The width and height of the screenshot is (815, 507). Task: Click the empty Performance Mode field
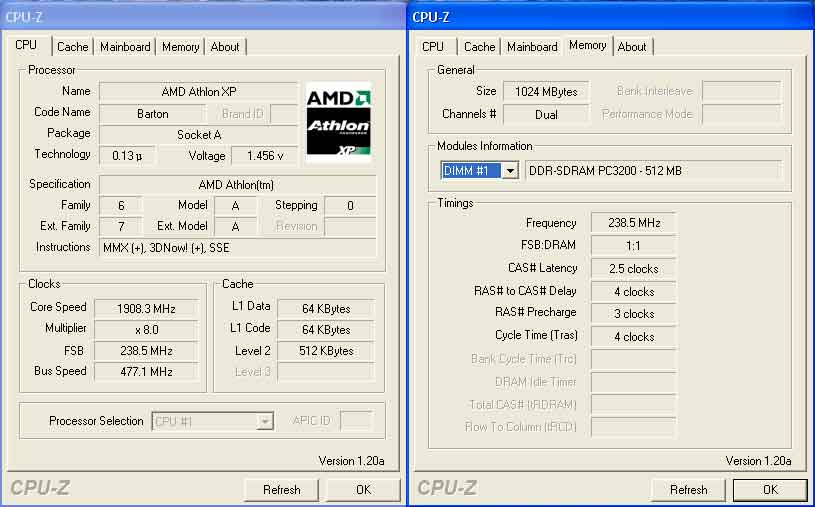741,115
